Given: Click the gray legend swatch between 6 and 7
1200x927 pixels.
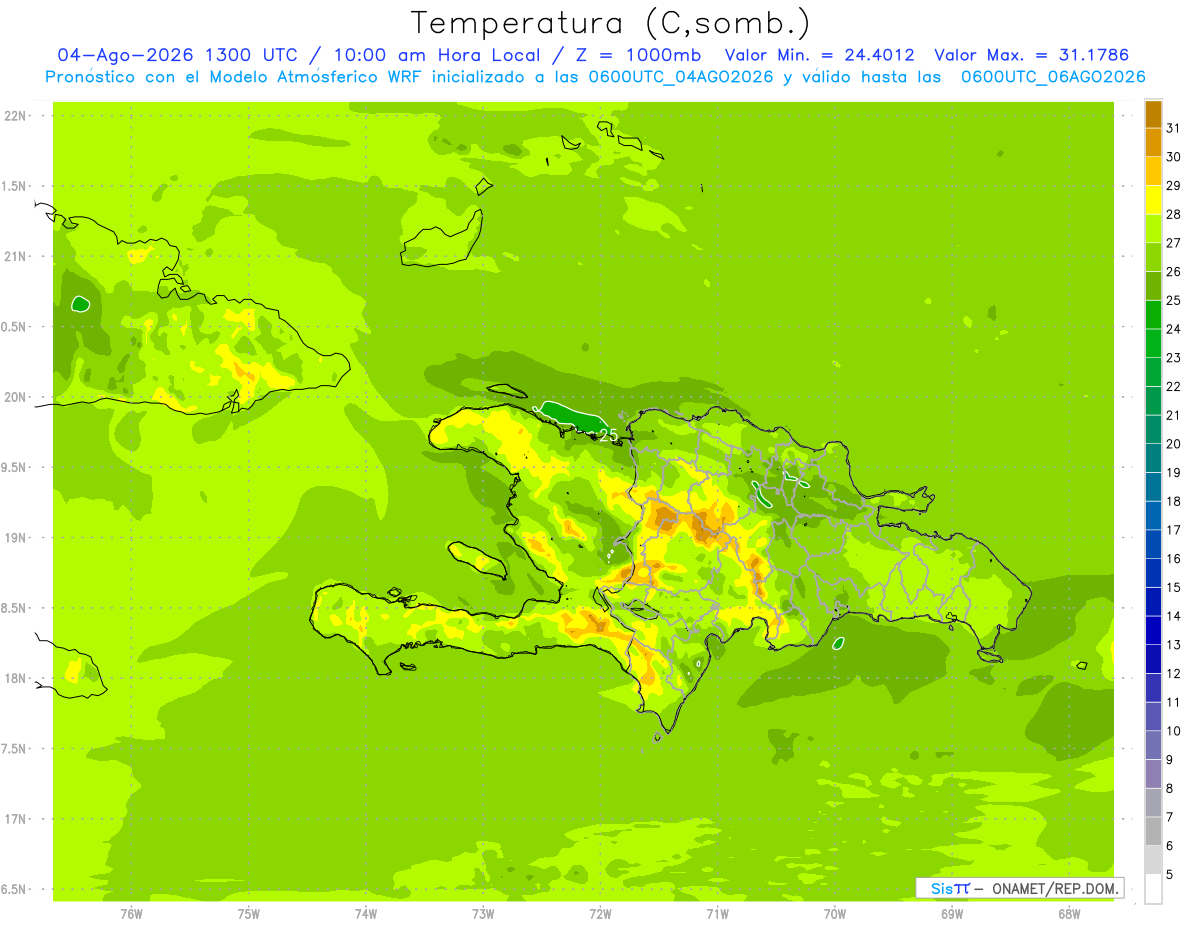Looking at the screenshot, I should coord(1153,832).
